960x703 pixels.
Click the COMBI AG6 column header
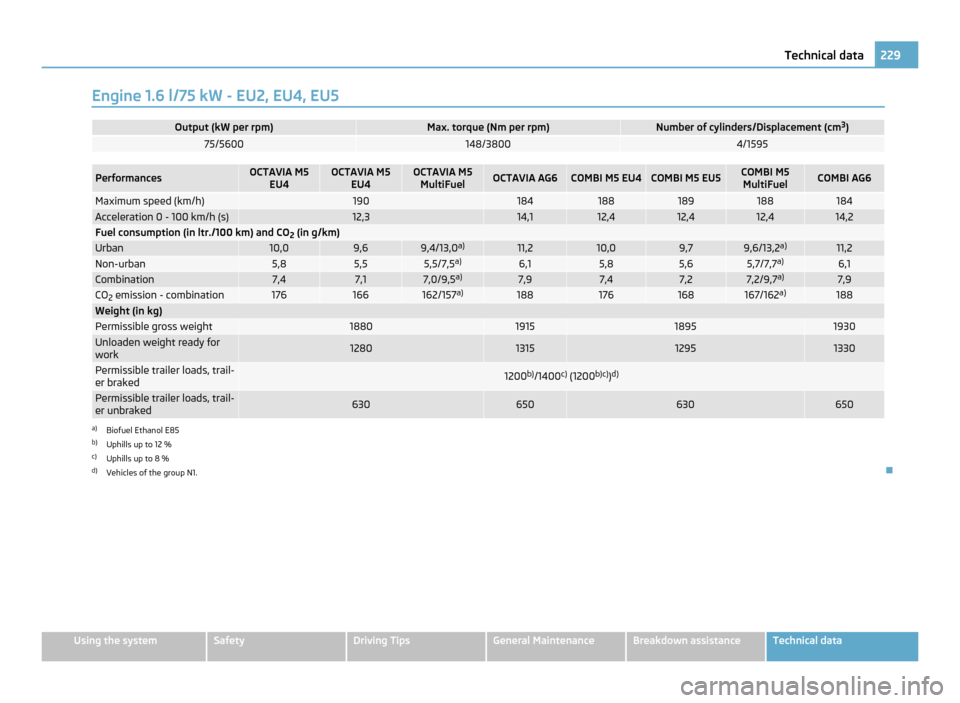[844, 178]
